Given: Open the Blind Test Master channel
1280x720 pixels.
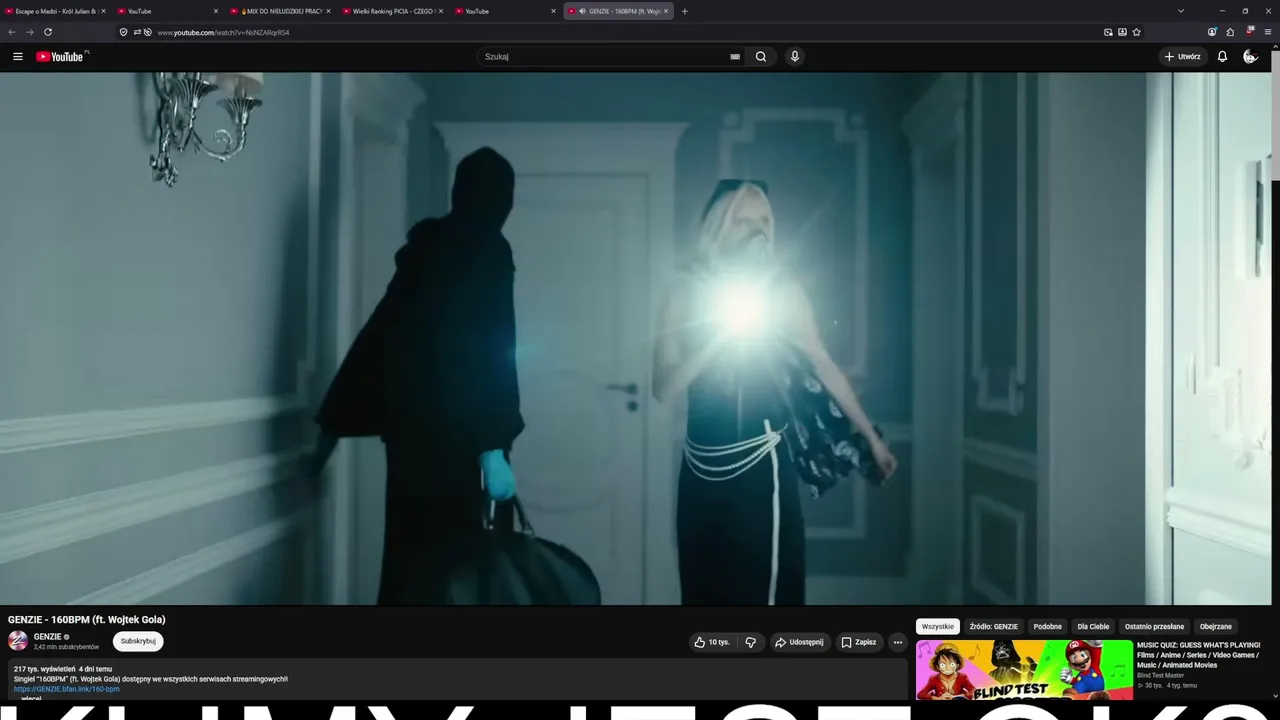Looking at the screenshot, I should point(1160,675).
